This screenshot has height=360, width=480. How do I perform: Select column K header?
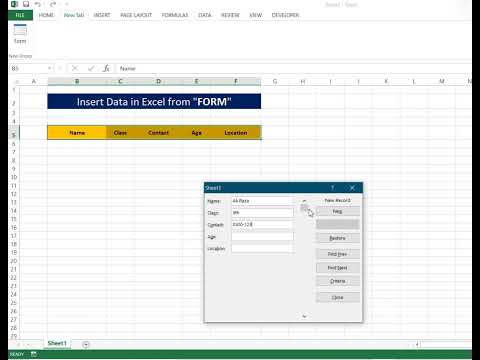(x=386, y=81)
